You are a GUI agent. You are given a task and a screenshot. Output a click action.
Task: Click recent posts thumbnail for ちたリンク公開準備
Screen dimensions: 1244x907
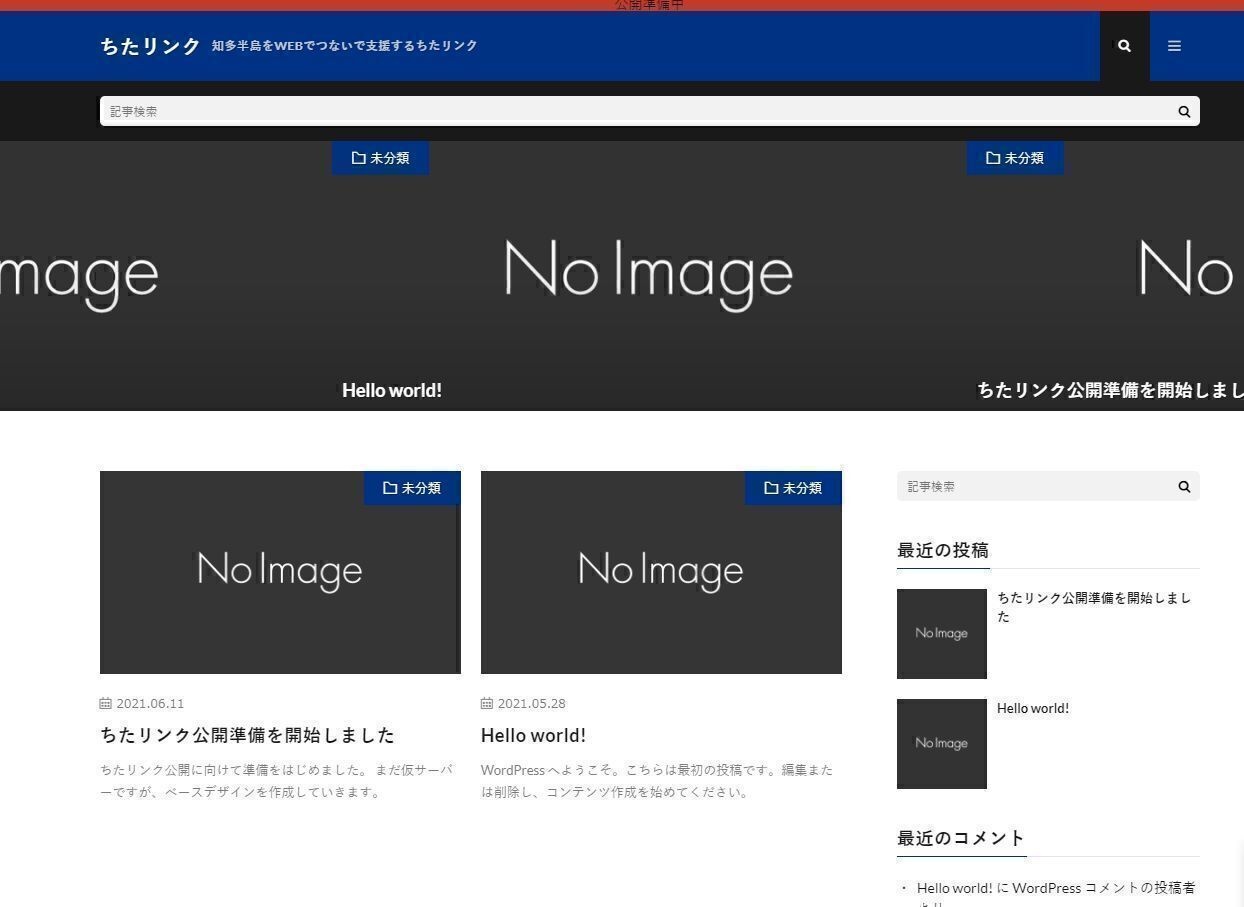pos(941,634)
